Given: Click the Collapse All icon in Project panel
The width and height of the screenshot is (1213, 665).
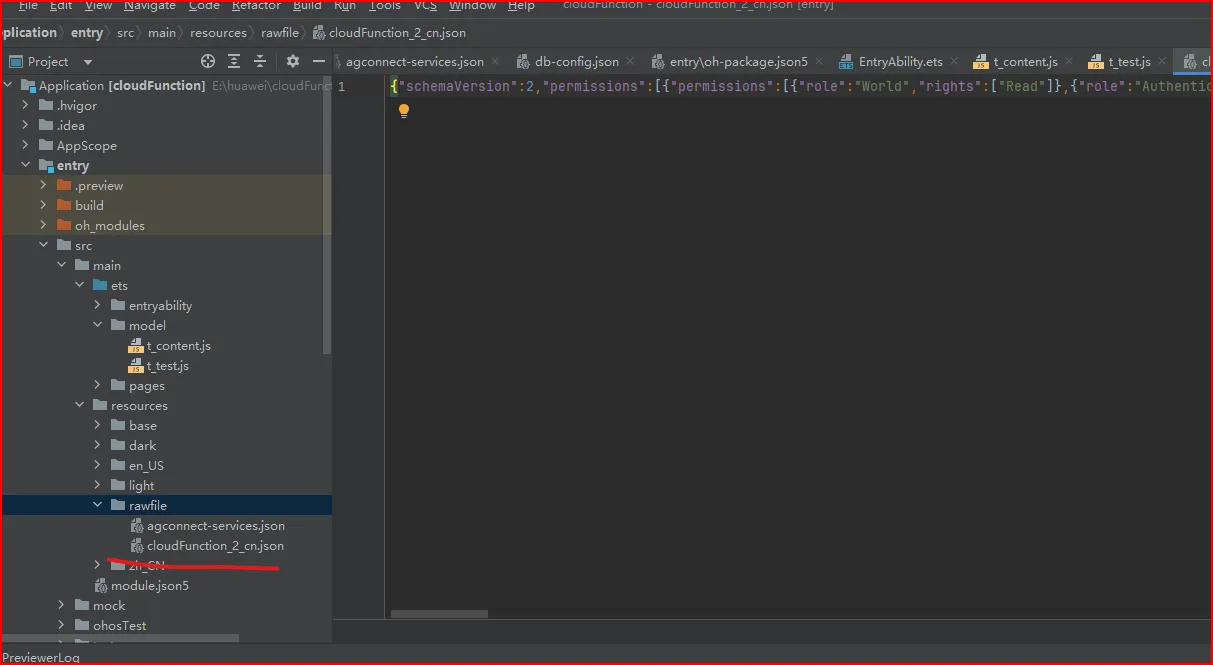Looking at the screenshot, I should tap(260, 61).
